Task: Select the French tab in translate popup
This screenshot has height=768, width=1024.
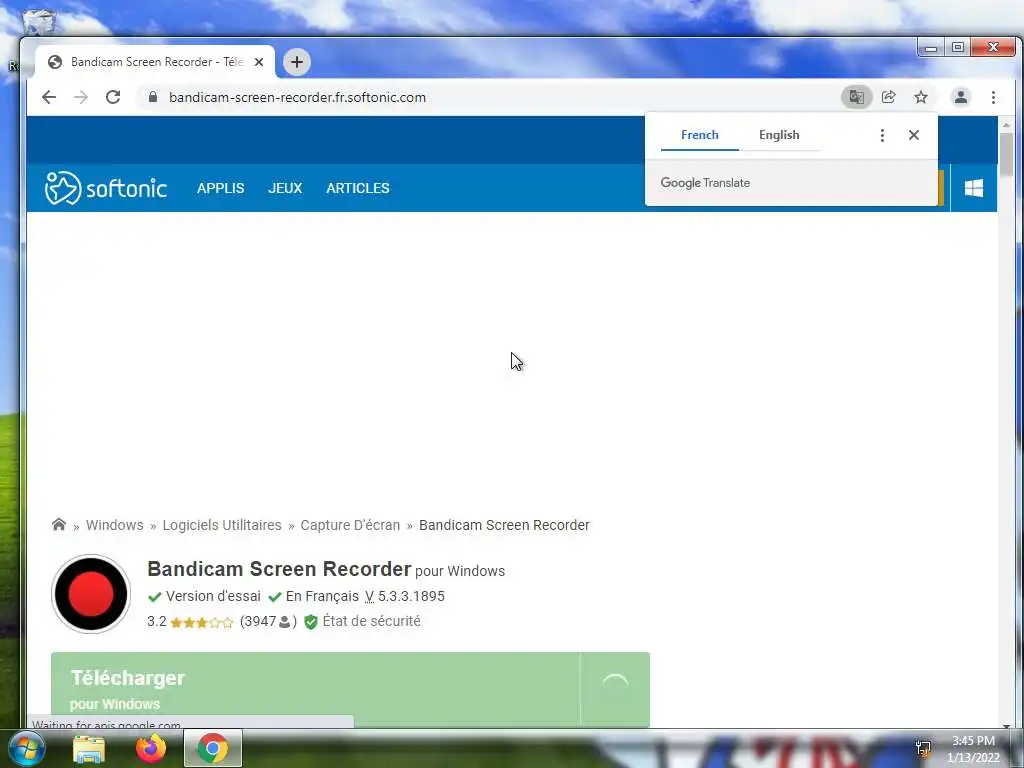Action: pyautogui.click(x=699, y=135)
